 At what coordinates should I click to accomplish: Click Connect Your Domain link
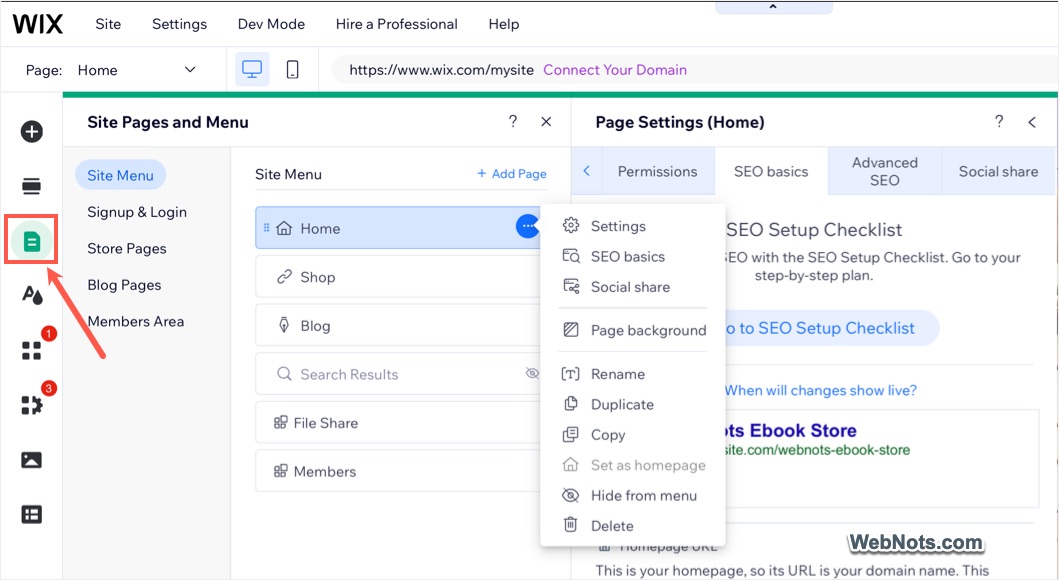pyautogui.click(x=615, y=70)
